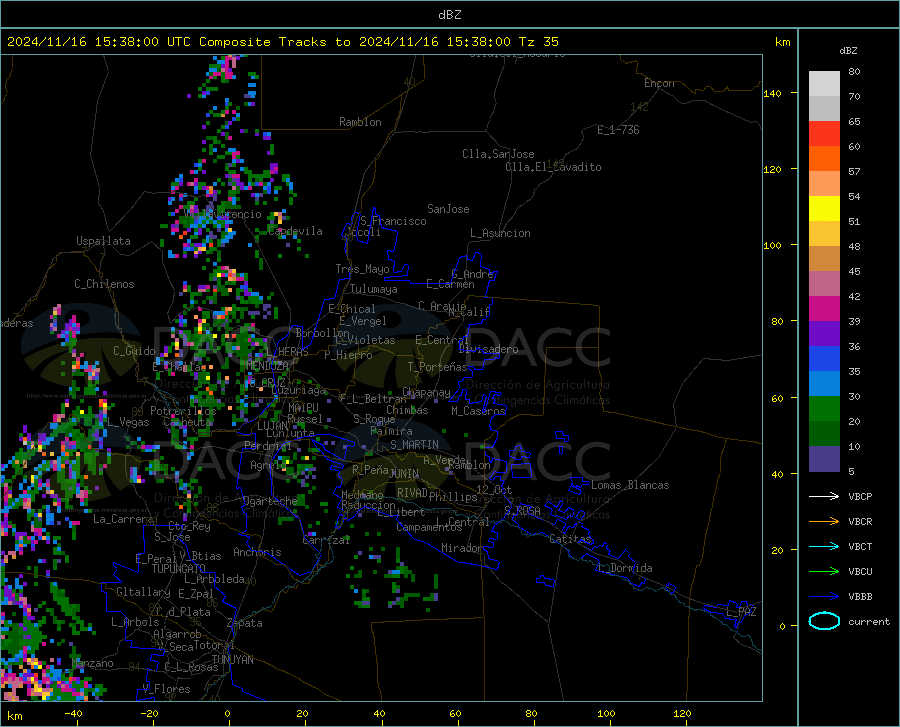Click the Carrizal map label
This screenshot has width=900, height=727.
[x=326, y=541]
